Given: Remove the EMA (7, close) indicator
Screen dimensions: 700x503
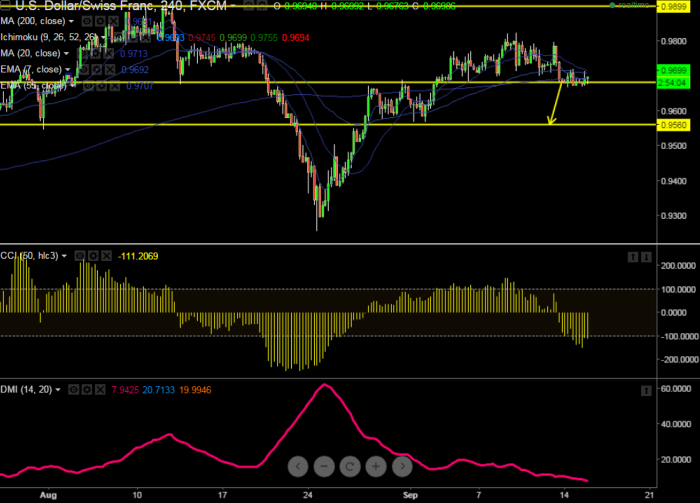Looking at the screenshot, I should click(110, 70).
